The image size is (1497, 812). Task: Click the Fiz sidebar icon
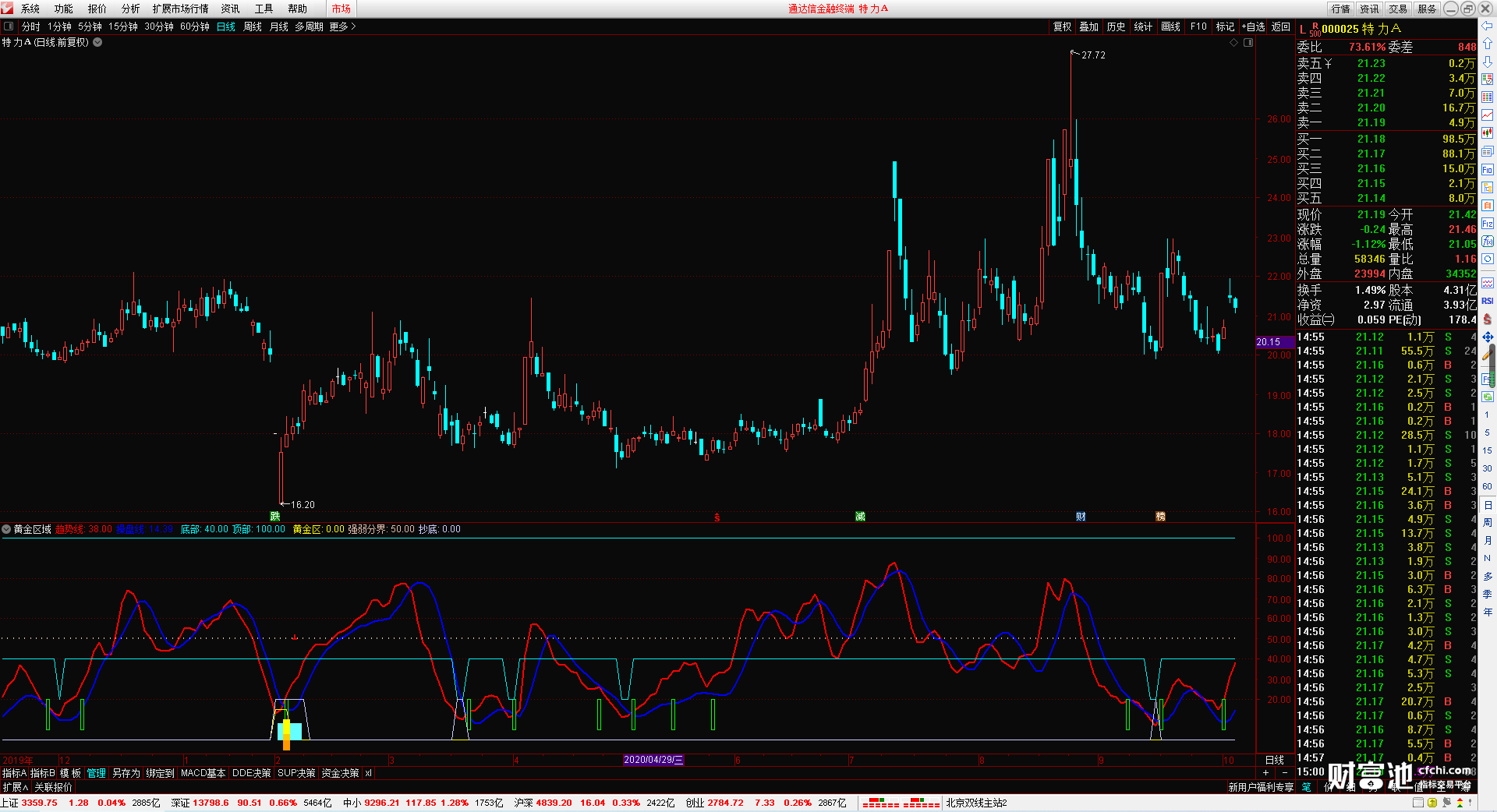[x=1488, y=224]
